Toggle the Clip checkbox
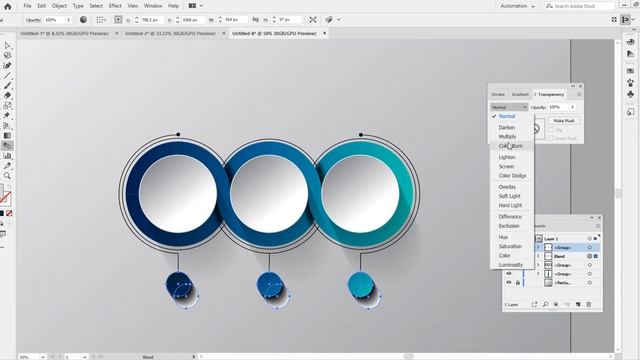Screen dimensions: 640x360 tap(551, 130)
